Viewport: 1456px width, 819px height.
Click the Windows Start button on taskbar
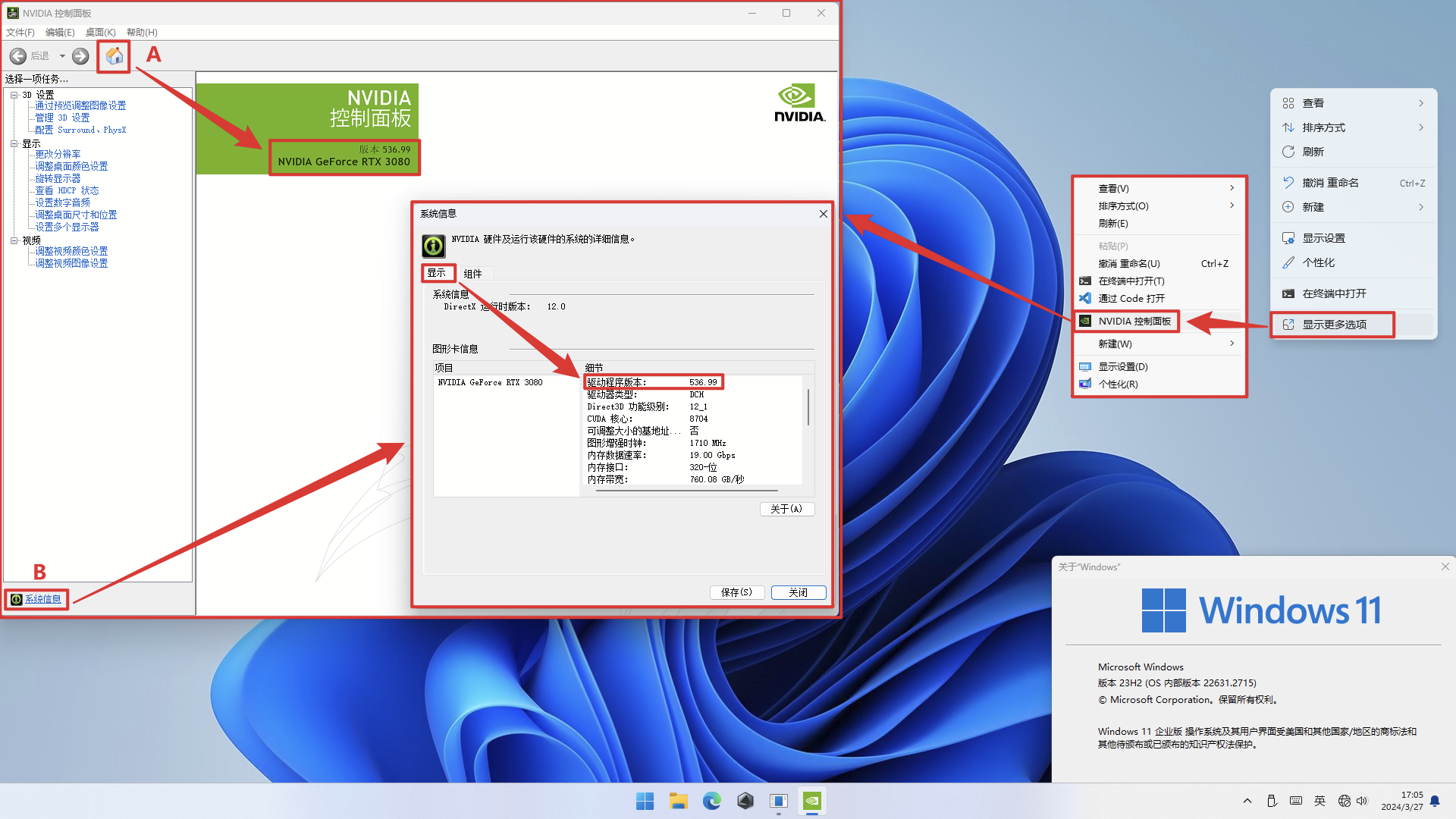tap(645, 801)
